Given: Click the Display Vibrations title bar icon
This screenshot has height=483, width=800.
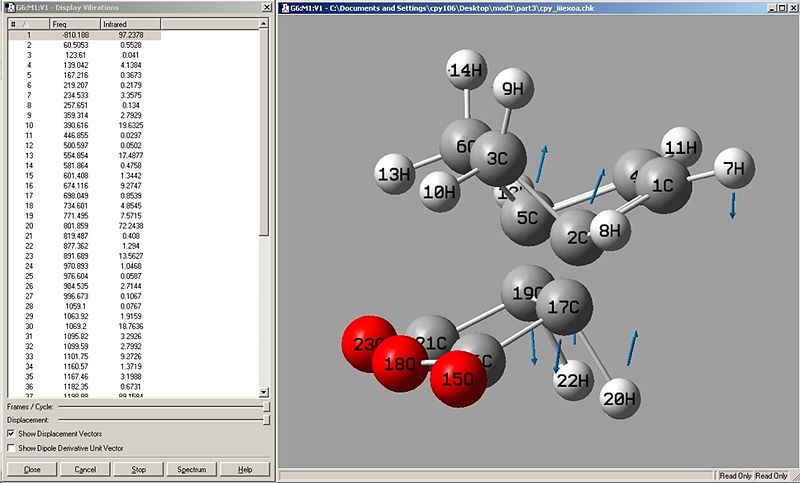Looking at the screenshot, I should coord(11,7).
